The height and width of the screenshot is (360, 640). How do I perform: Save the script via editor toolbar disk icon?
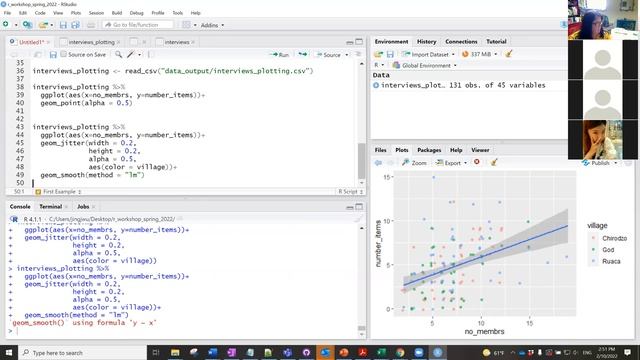pyautogui.click(x=53, y=54)
